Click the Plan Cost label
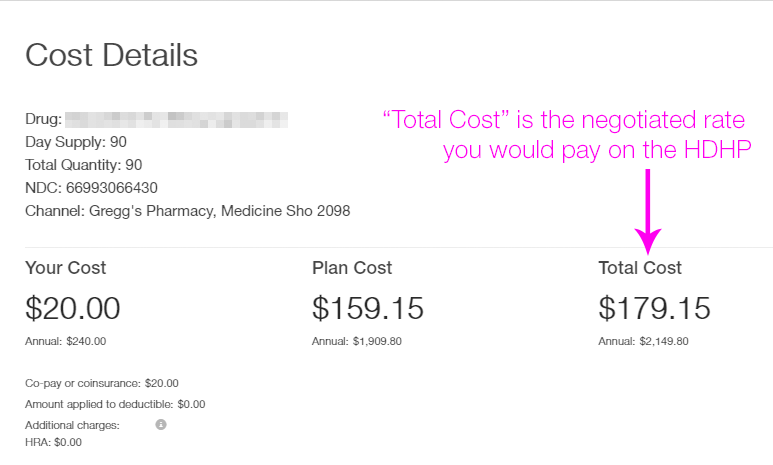Image resolution: width=773 pixels, height=465 pixels. [x=352, y=268]
